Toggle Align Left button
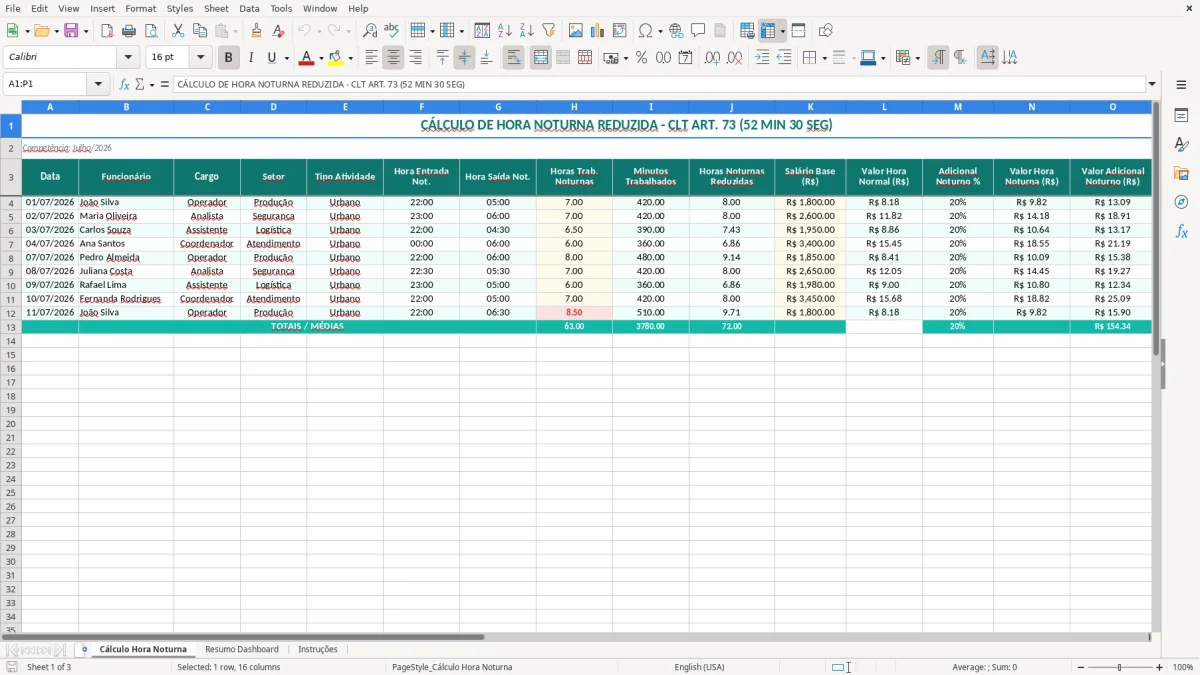 click(371, 58)
